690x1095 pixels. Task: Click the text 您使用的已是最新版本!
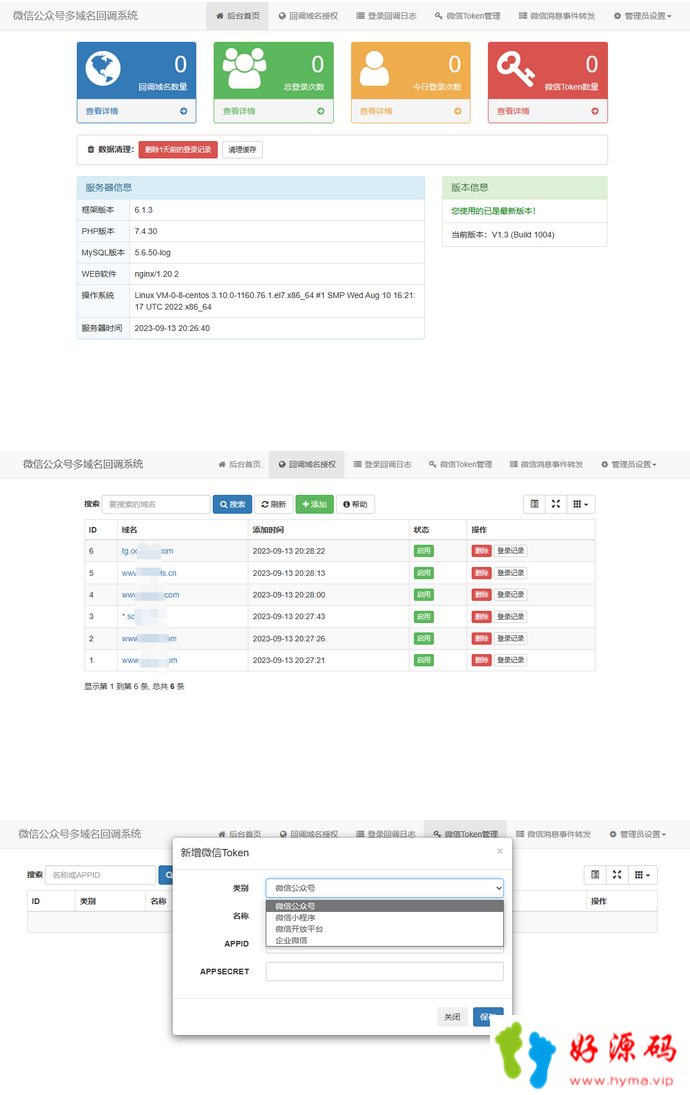click(493, 211)
